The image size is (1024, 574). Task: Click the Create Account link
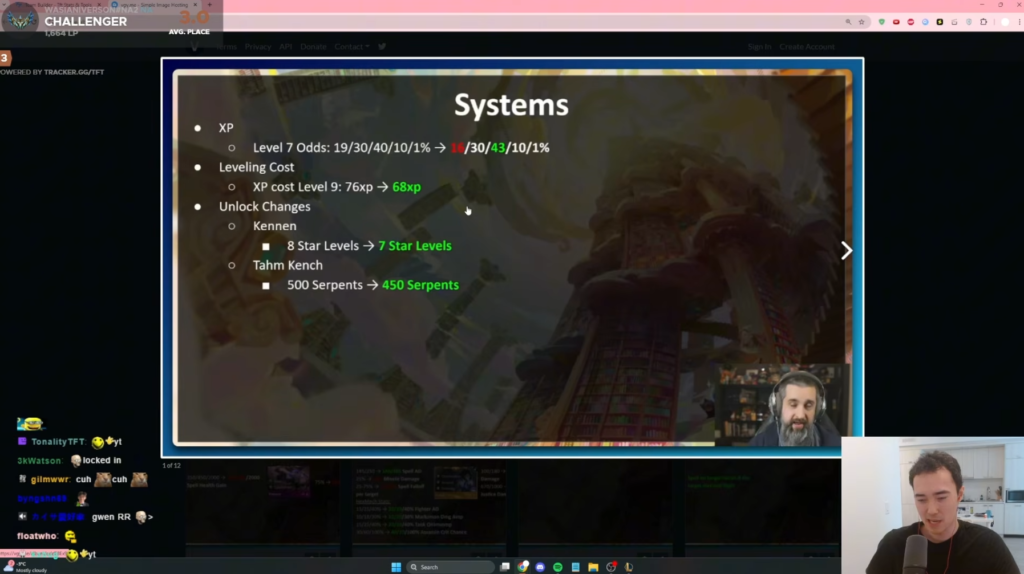pyautogui.click(x=806, y=47)
